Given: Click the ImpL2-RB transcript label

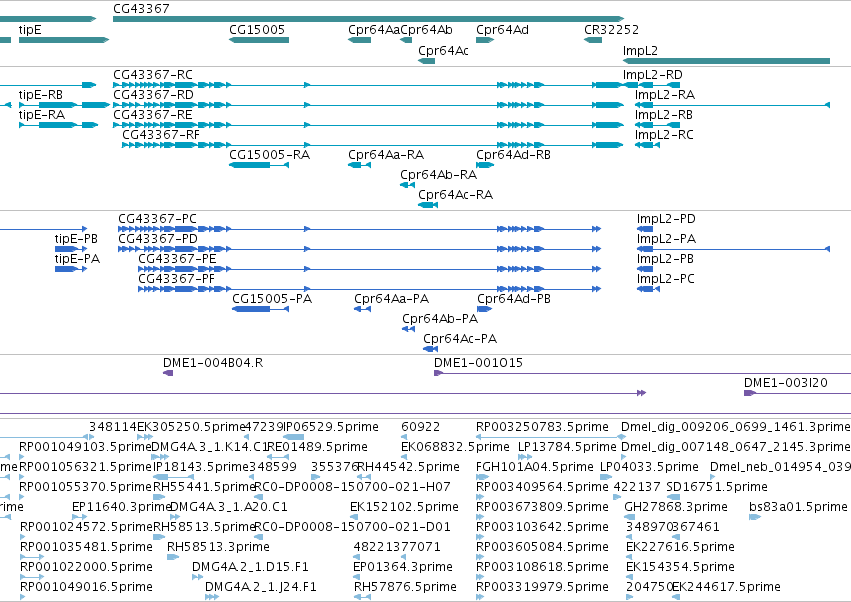Looking at the screenshot, I should (664, 115).
